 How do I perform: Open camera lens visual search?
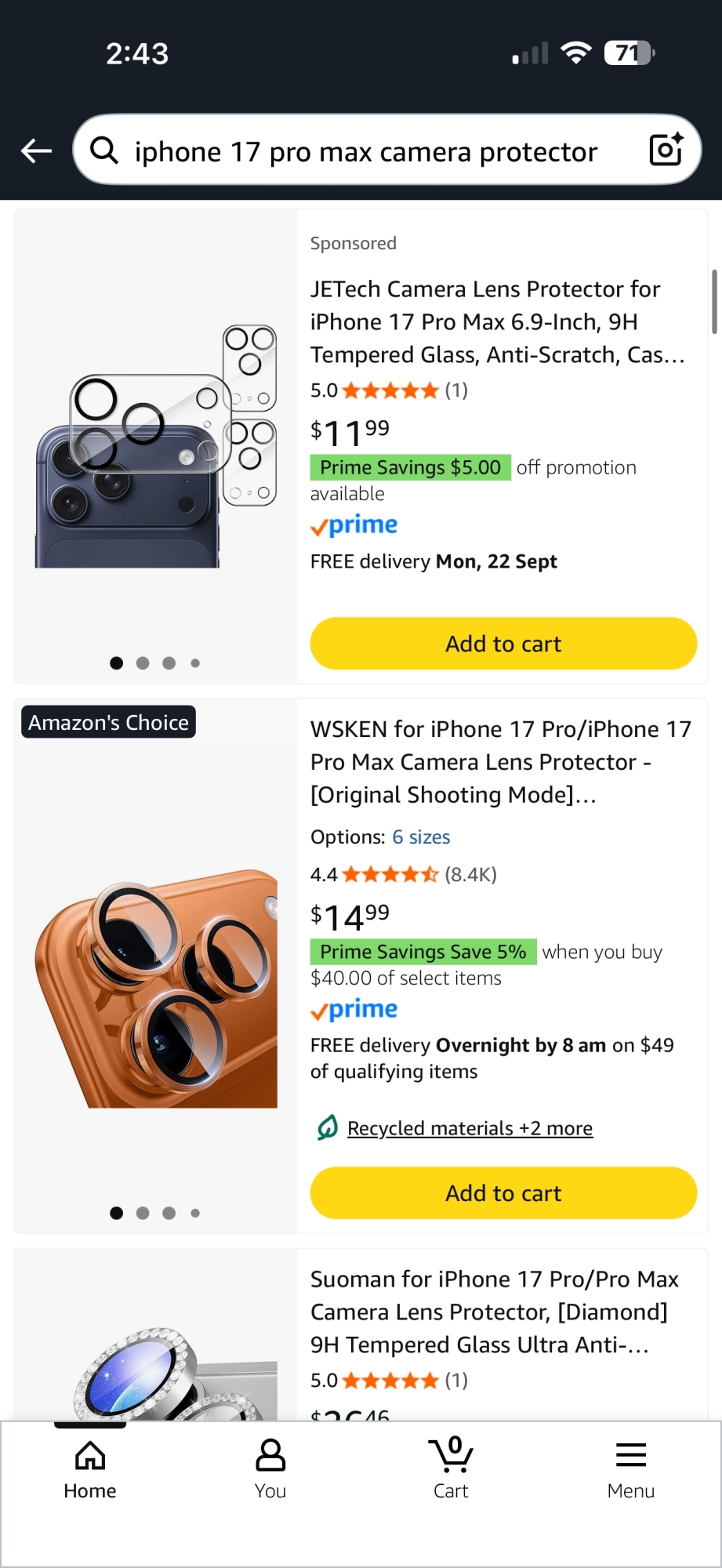(x=666, y=150)
